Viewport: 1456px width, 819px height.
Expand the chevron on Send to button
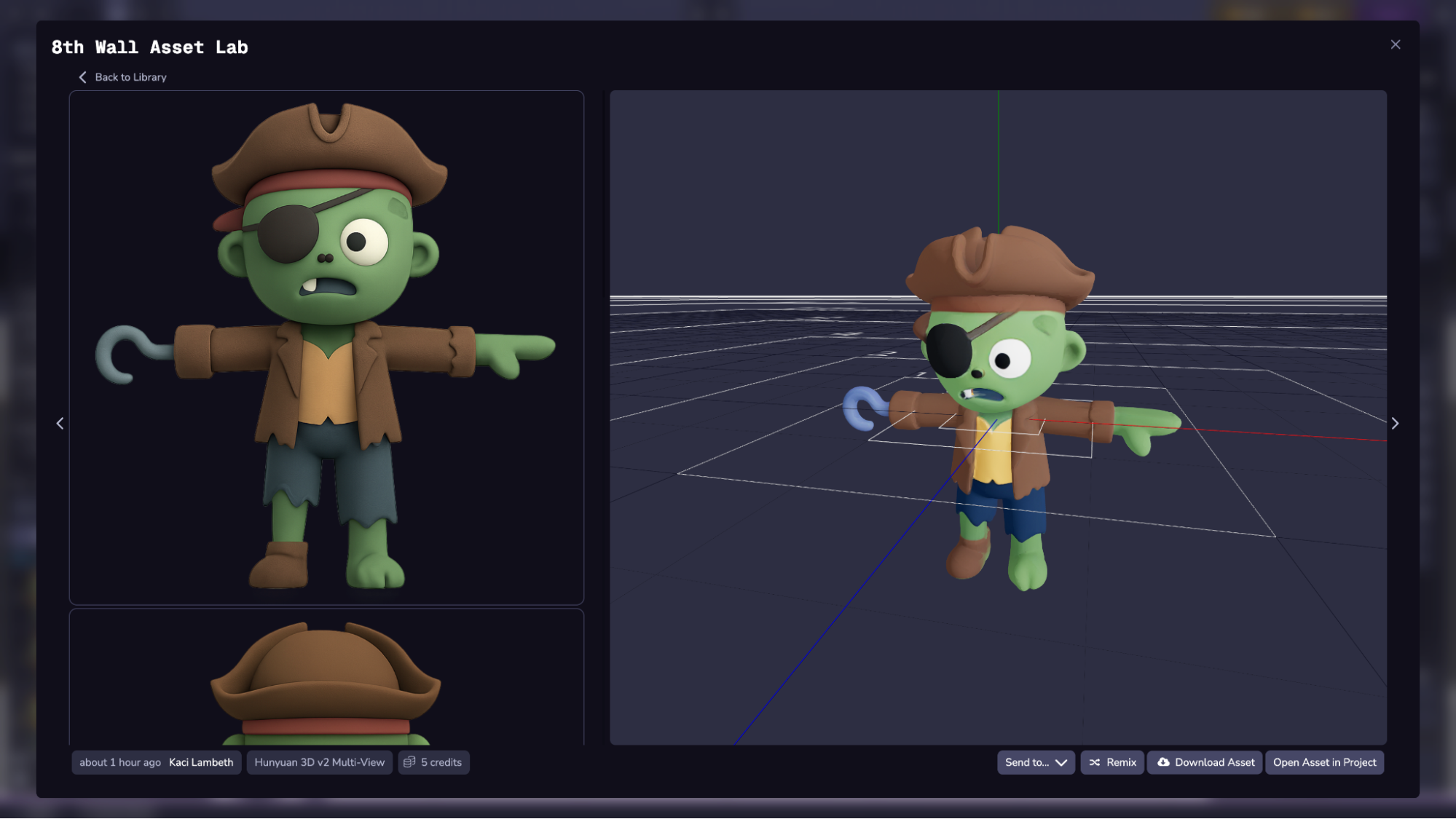[x=1061, y=762]
